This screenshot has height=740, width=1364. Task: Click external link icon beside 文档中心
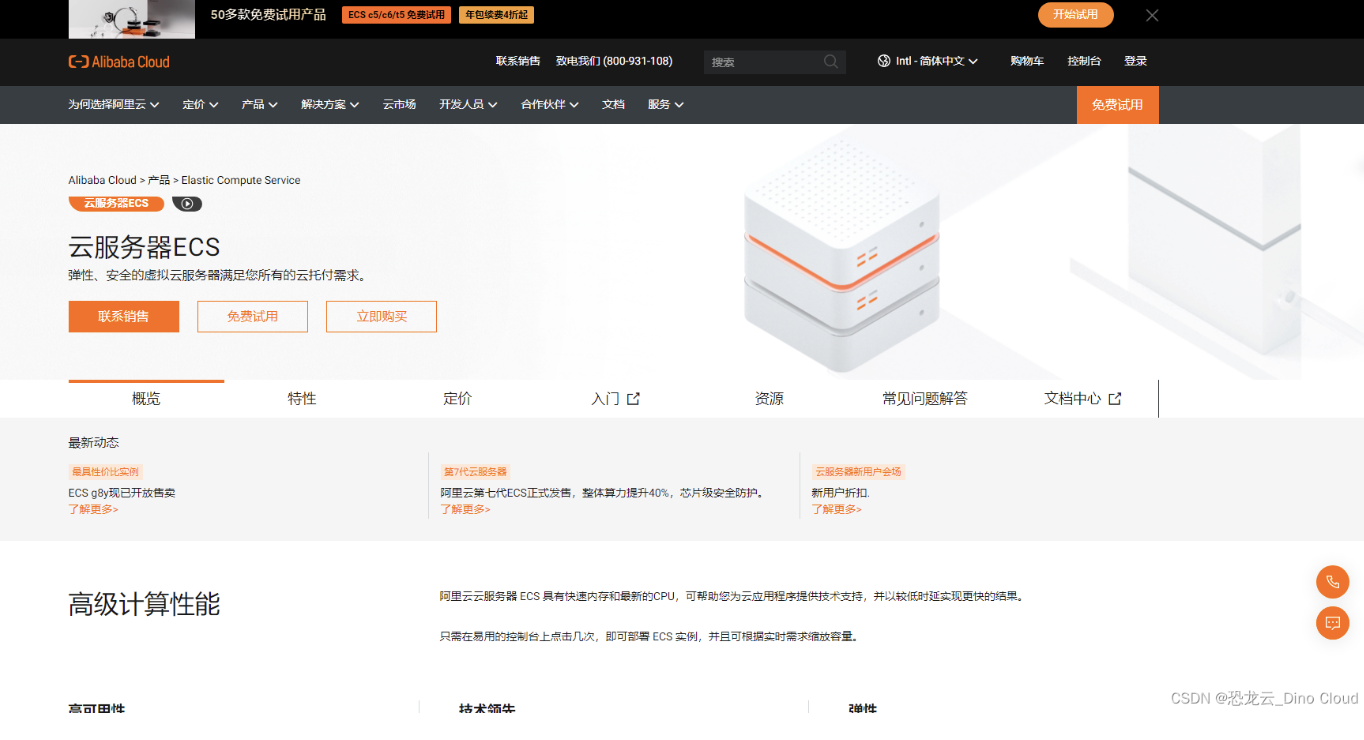[1115, 398]
